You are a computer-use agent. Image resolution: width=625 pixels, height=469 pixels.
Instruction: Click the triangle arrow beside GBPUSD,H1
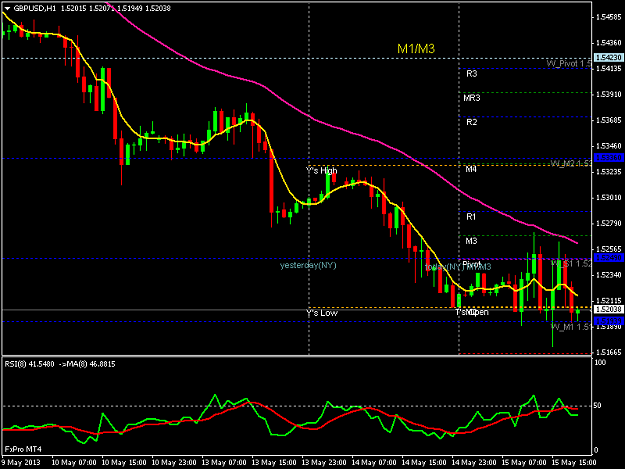(x=7, y=8)
